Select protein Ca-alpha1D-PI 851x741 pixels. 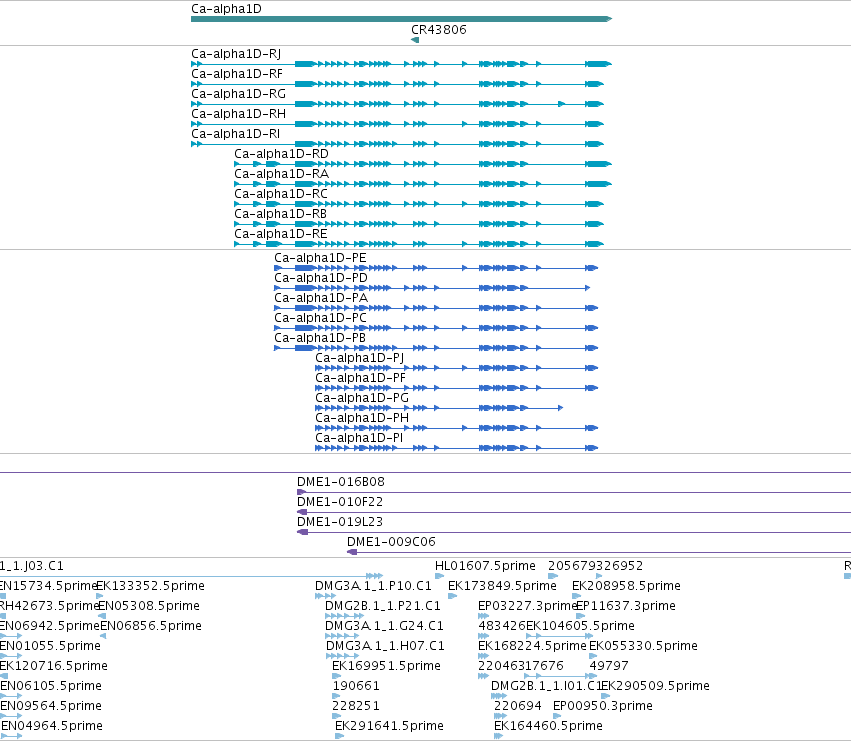pyautogui.click(x=359, y=438)
